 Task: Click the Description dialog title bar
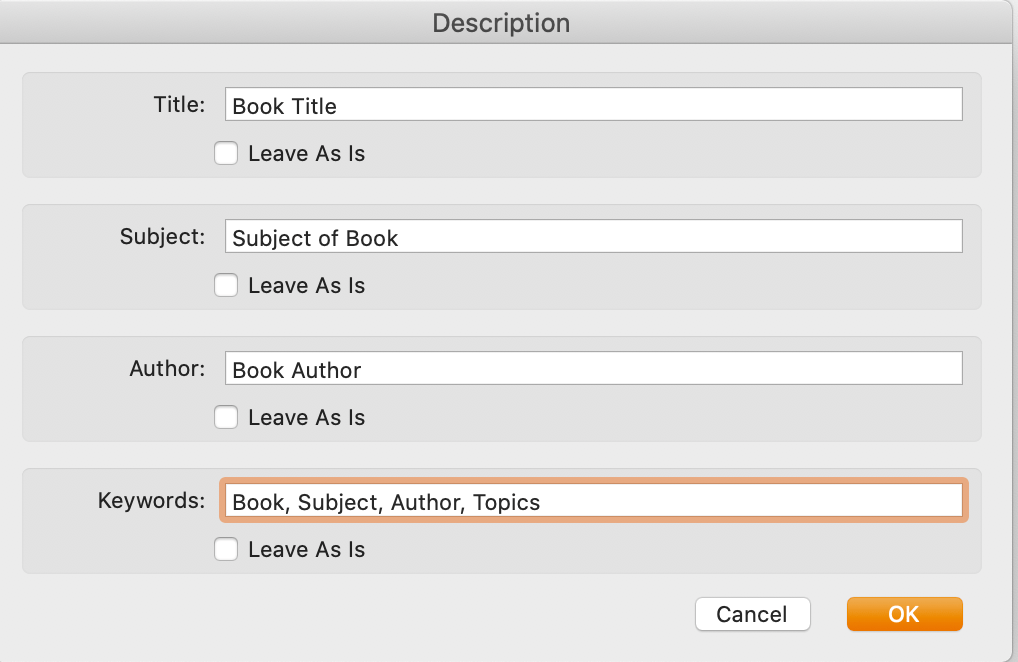[501, 23]
